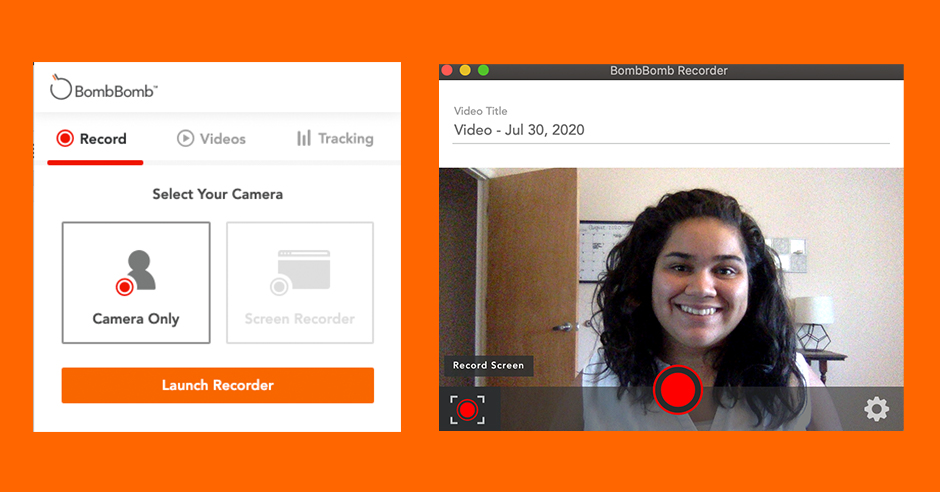Maximize the BombBomb Recorder window

[x=483, y=71]
